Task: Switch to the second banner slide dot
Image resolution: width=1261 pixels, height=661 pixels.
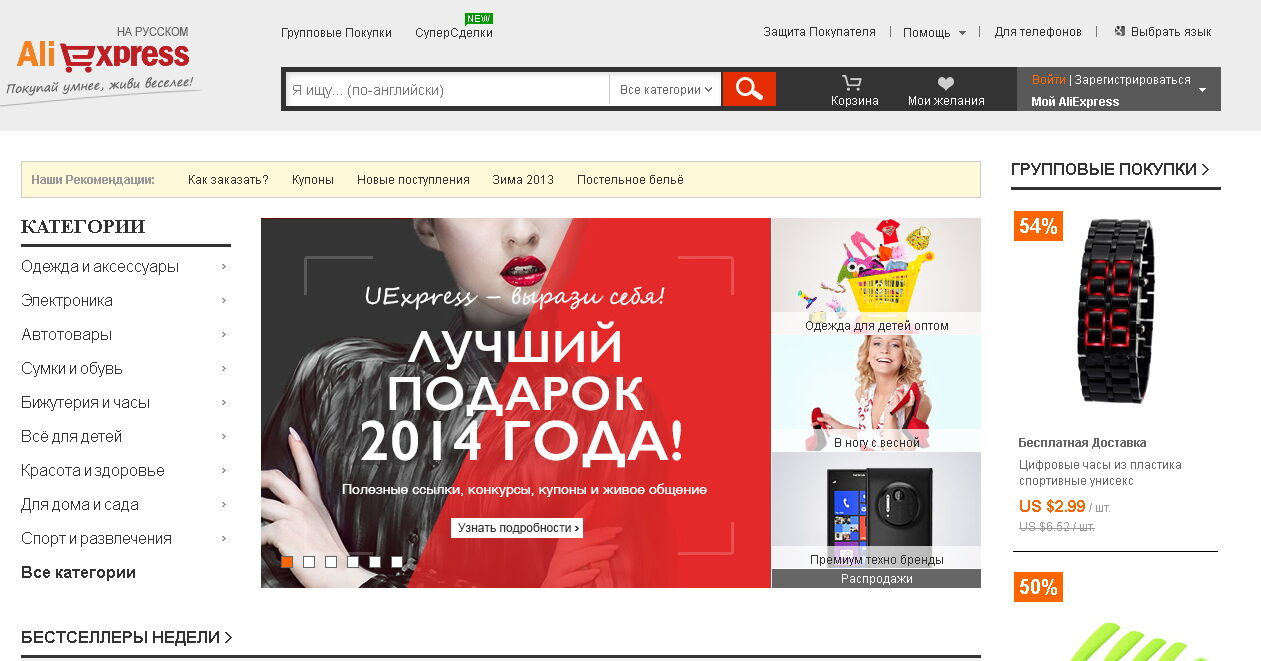Action: tap(309, 562)
